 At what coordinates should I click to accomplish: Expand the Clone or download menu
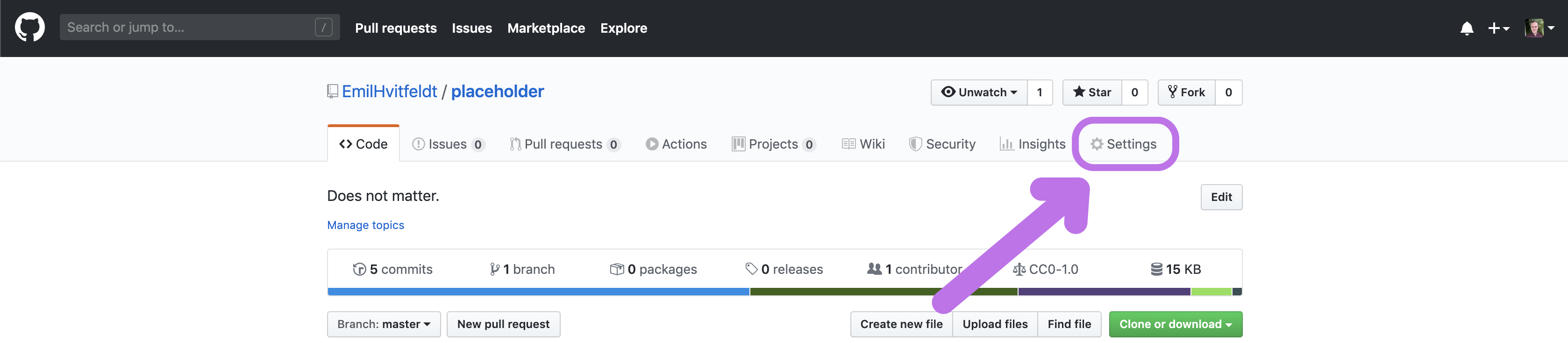pyautogui.click(x=1175, y=324)
